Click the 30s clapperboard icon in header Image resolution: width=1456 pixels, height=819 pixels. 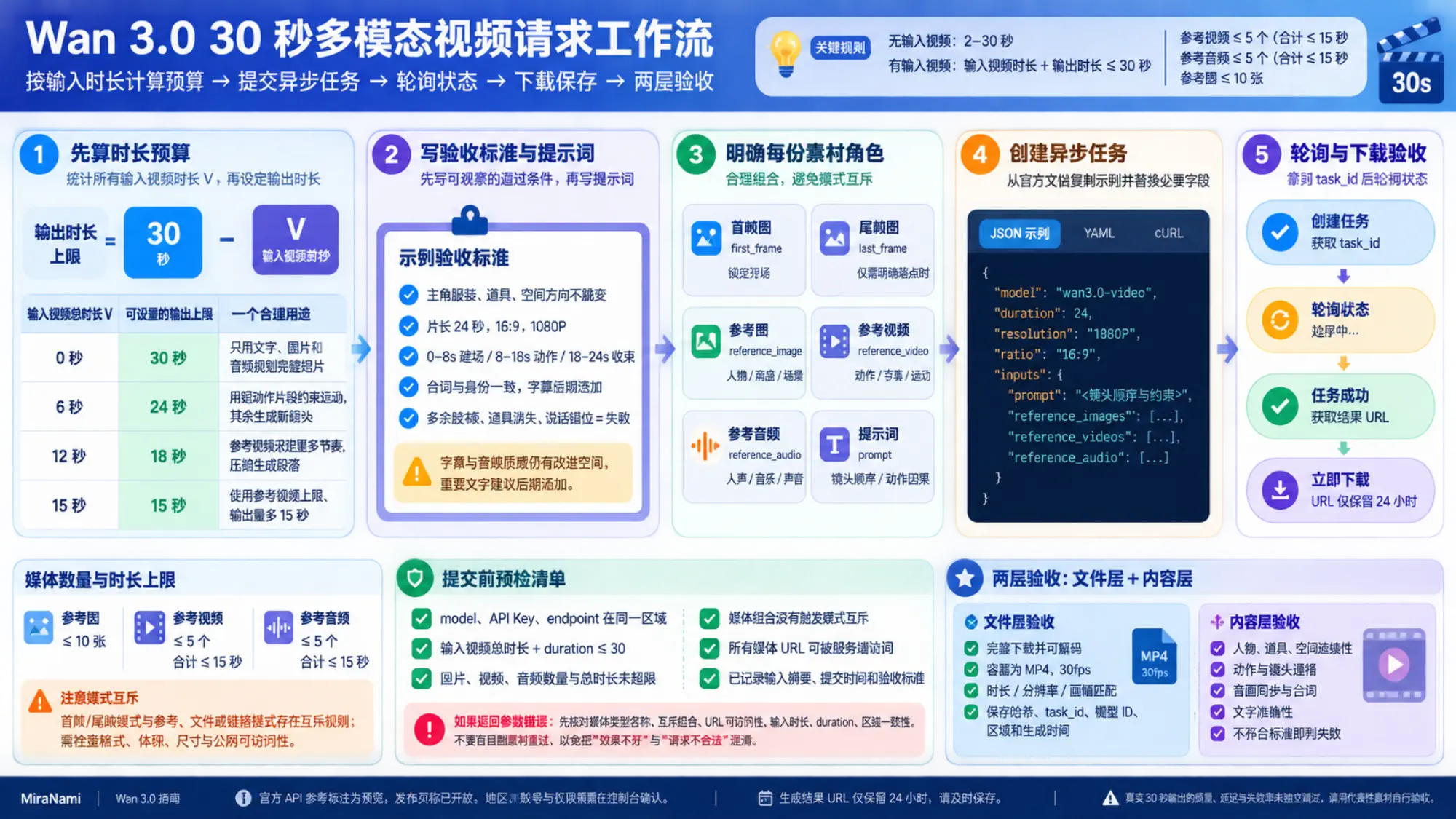tap(1411, 63)
